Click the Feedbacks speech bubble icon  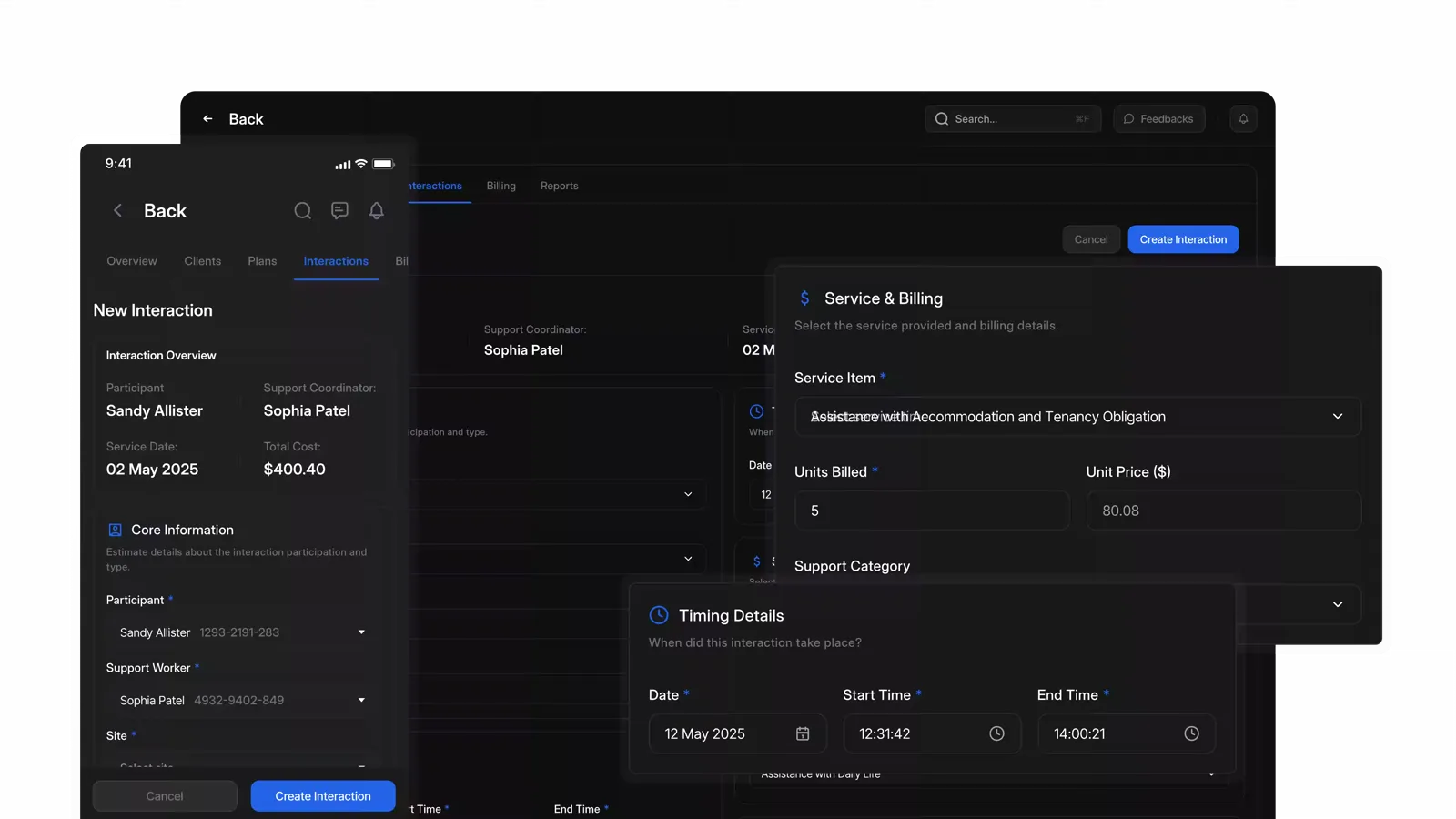tap(1128, 119)
